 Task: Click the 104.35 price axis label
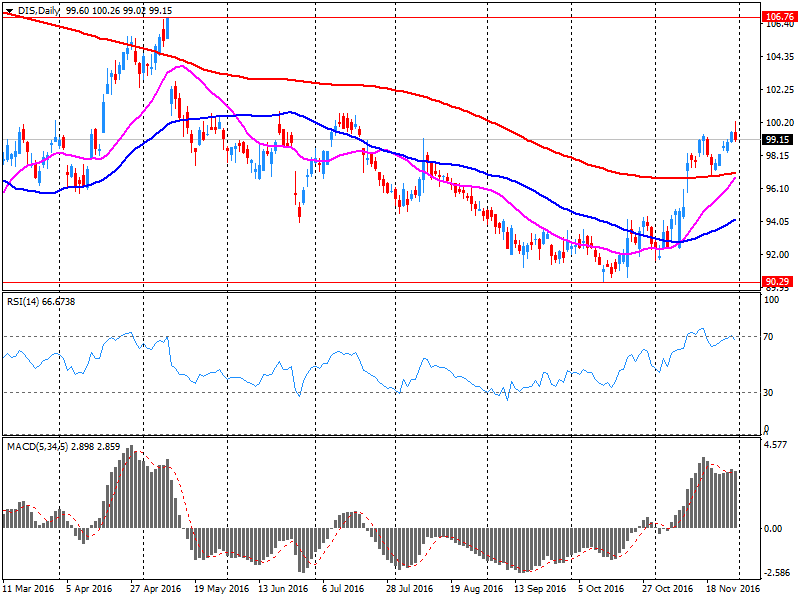[778, 57]
